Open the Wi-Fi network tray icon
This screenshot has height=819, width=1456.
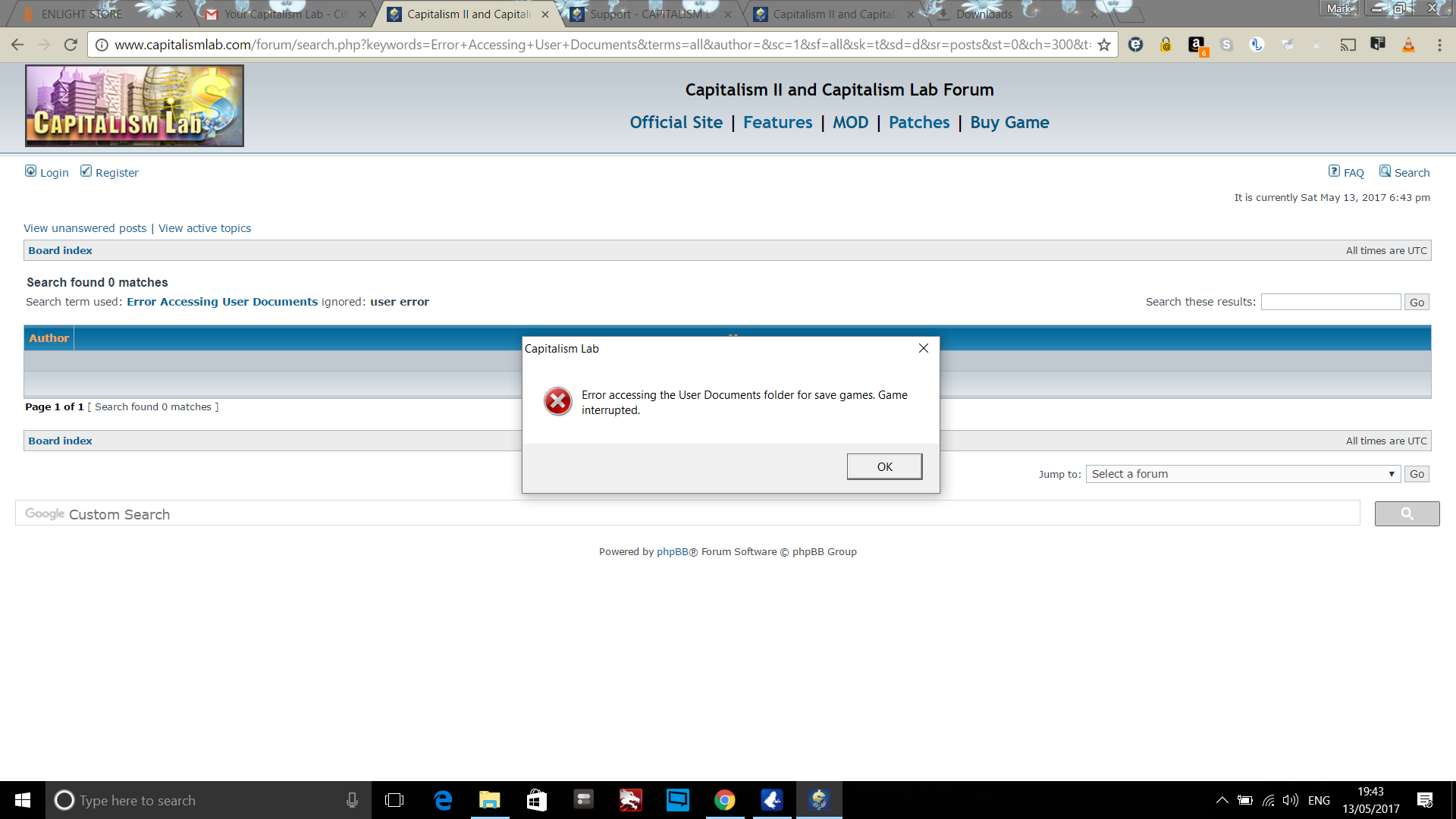click(1268, 800)
